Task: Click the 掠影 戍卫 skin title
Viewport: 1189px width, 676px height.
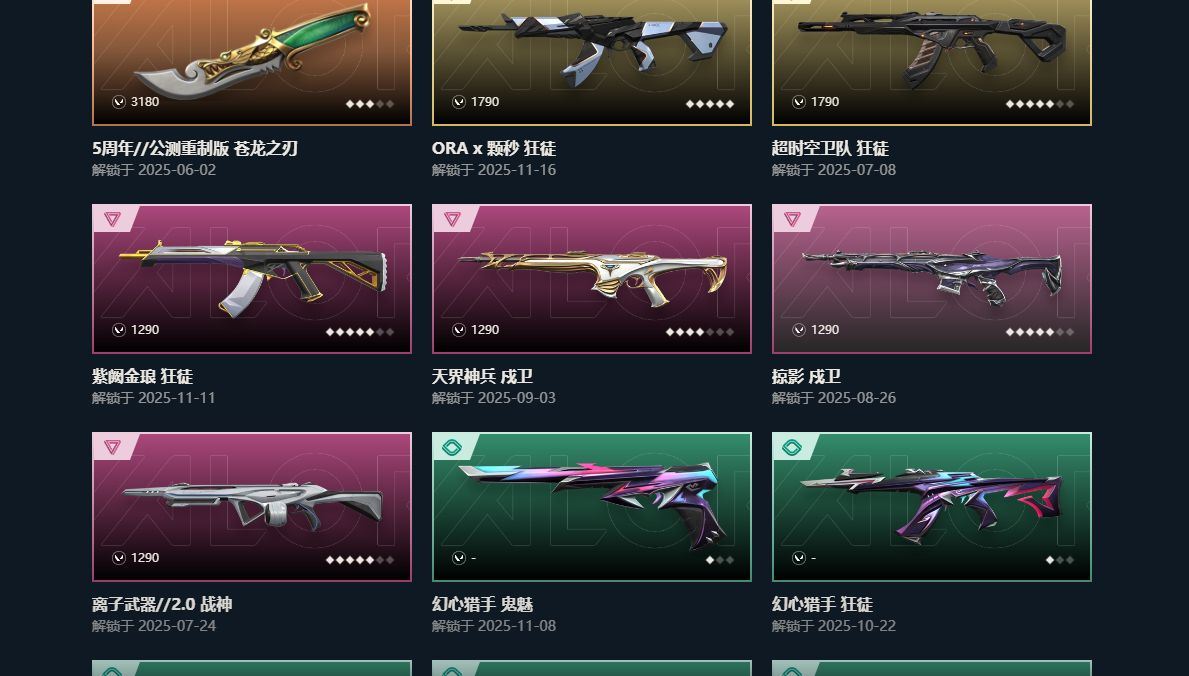Action: click(x=806, y=376)
